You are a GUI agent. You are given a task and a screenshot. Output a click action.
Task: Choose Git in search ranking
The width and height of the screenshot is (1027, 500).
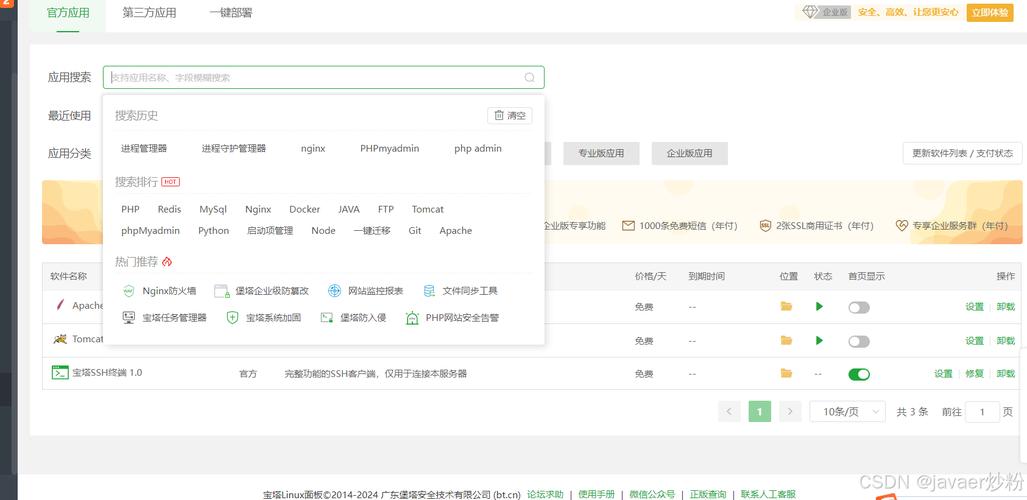pos(415,230)
